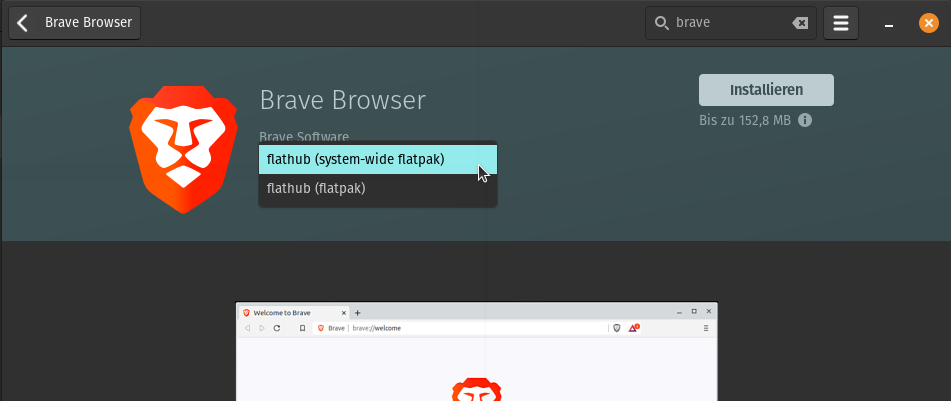Screen dimensions: 951x401
Task: Click the search field containing "brave"
Action: click(x=731, y=23)
